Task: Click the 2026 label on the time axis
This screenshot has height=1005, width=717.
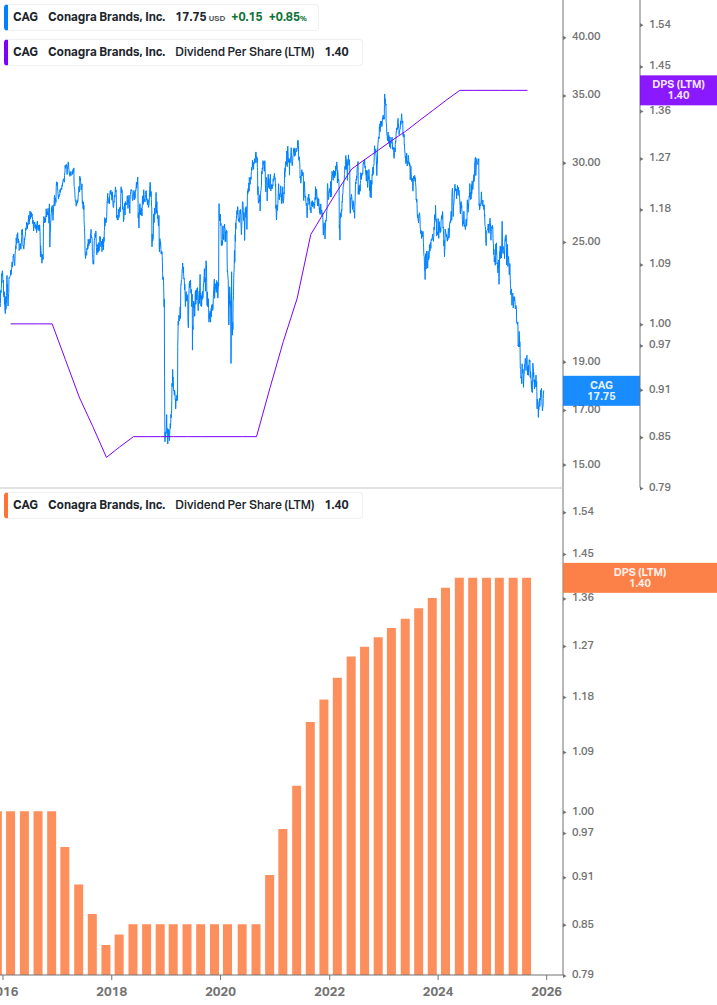Action: [x=547, y=992]
